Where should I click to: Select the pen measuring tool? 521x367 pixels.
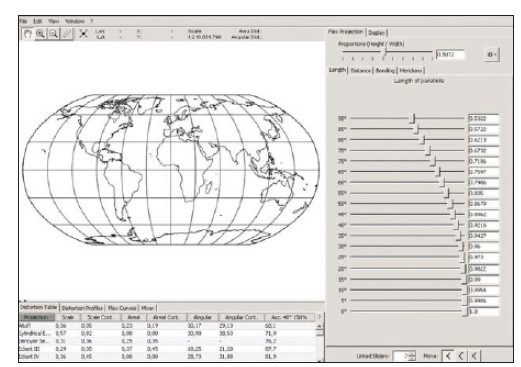67,34
